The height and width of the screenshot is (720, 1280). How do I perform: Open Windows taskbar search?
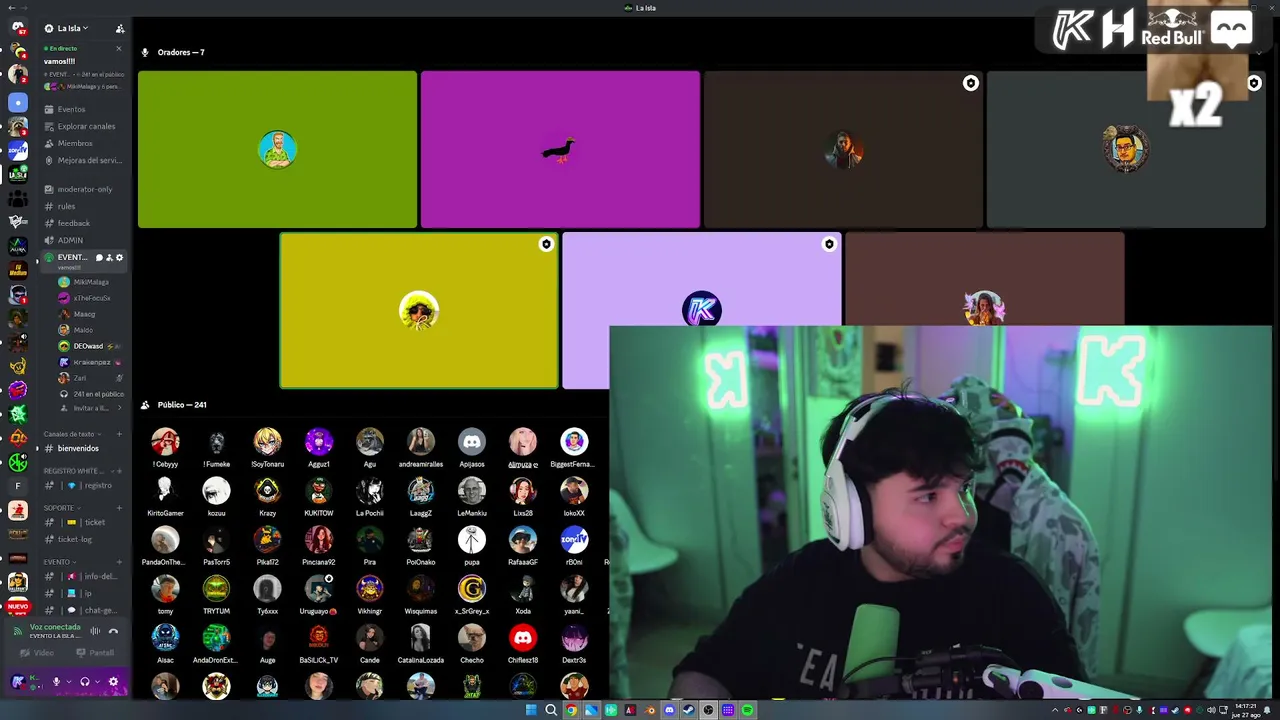tap(551, 710)
